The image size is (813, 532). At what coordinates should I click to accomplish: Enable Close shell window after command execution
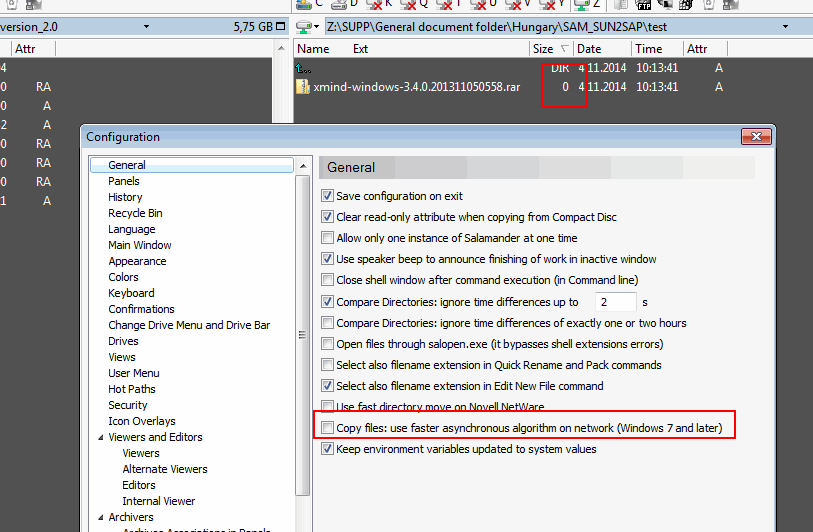[x=327, y=280]
